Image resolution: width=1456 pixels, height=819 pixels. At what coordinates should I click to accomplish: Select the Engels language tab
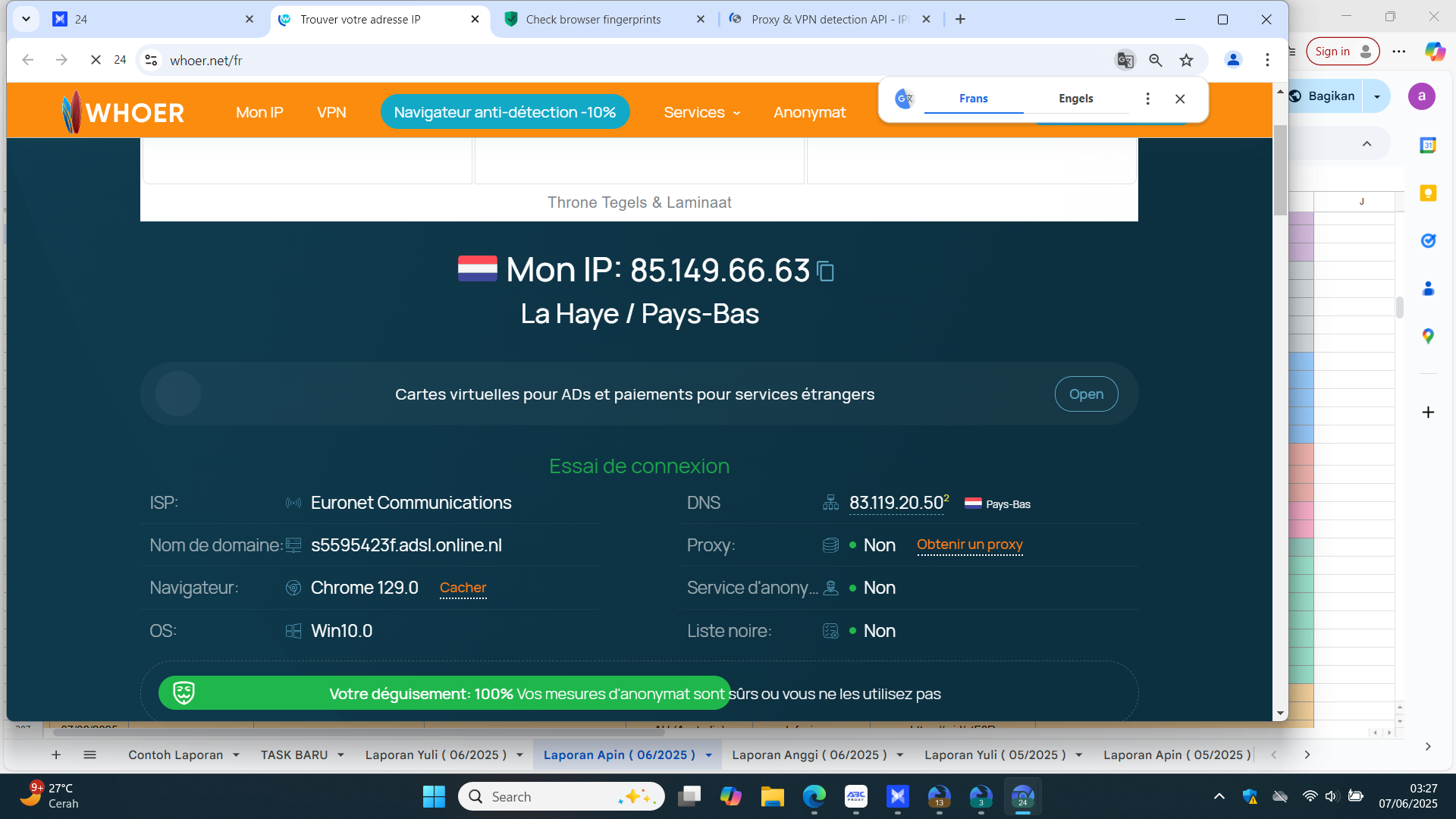pos(1076,99)
